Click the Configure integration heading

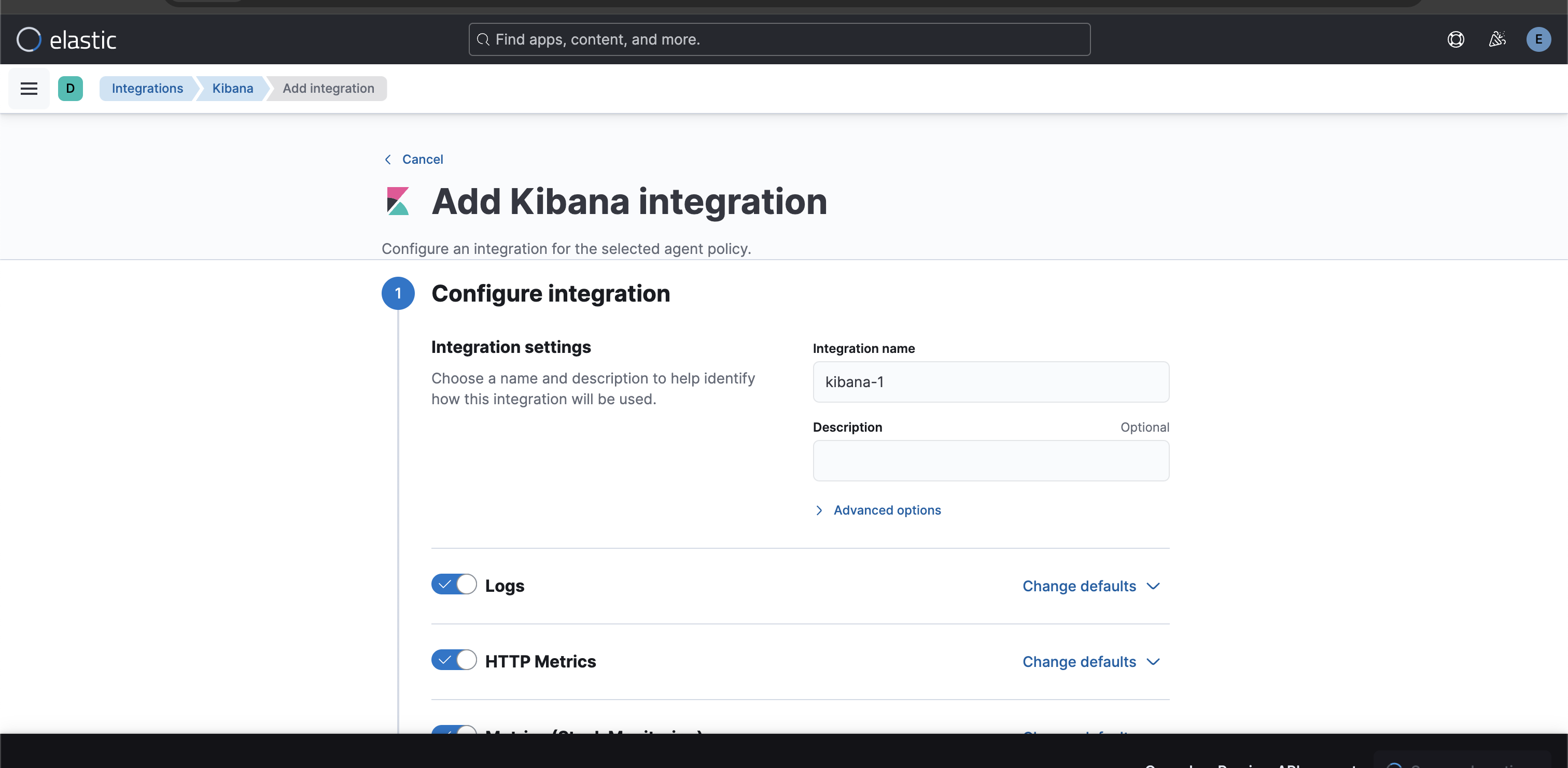coord(550,294)
